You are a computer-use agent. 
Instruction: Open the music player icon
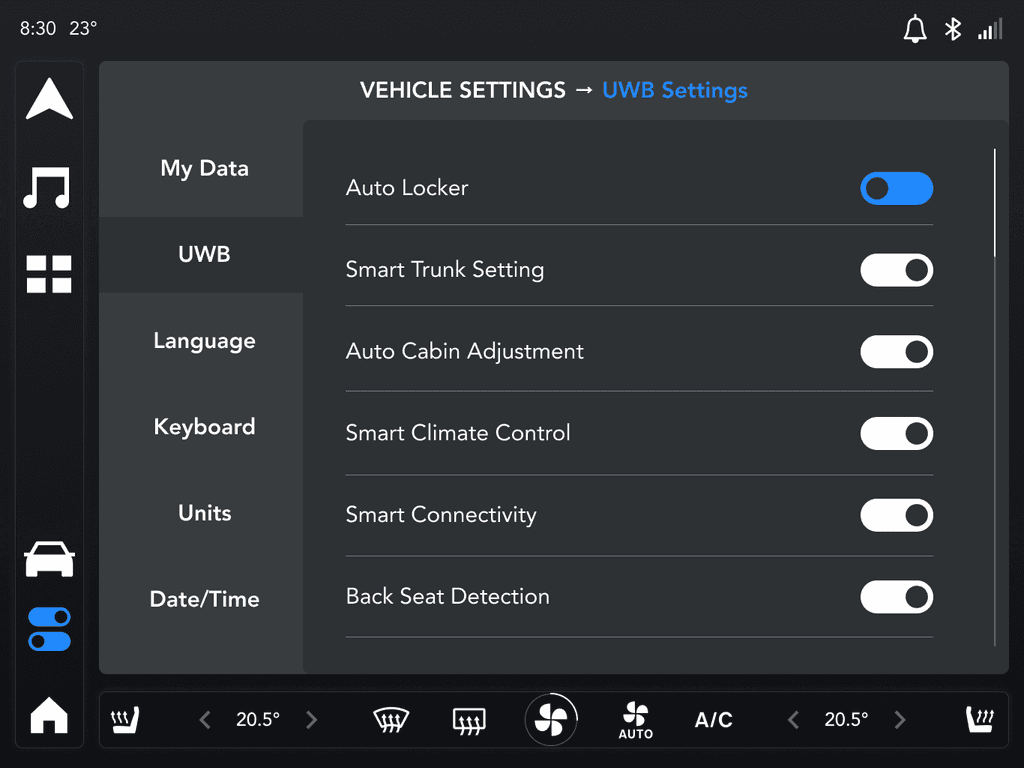(x=49, y=187)
